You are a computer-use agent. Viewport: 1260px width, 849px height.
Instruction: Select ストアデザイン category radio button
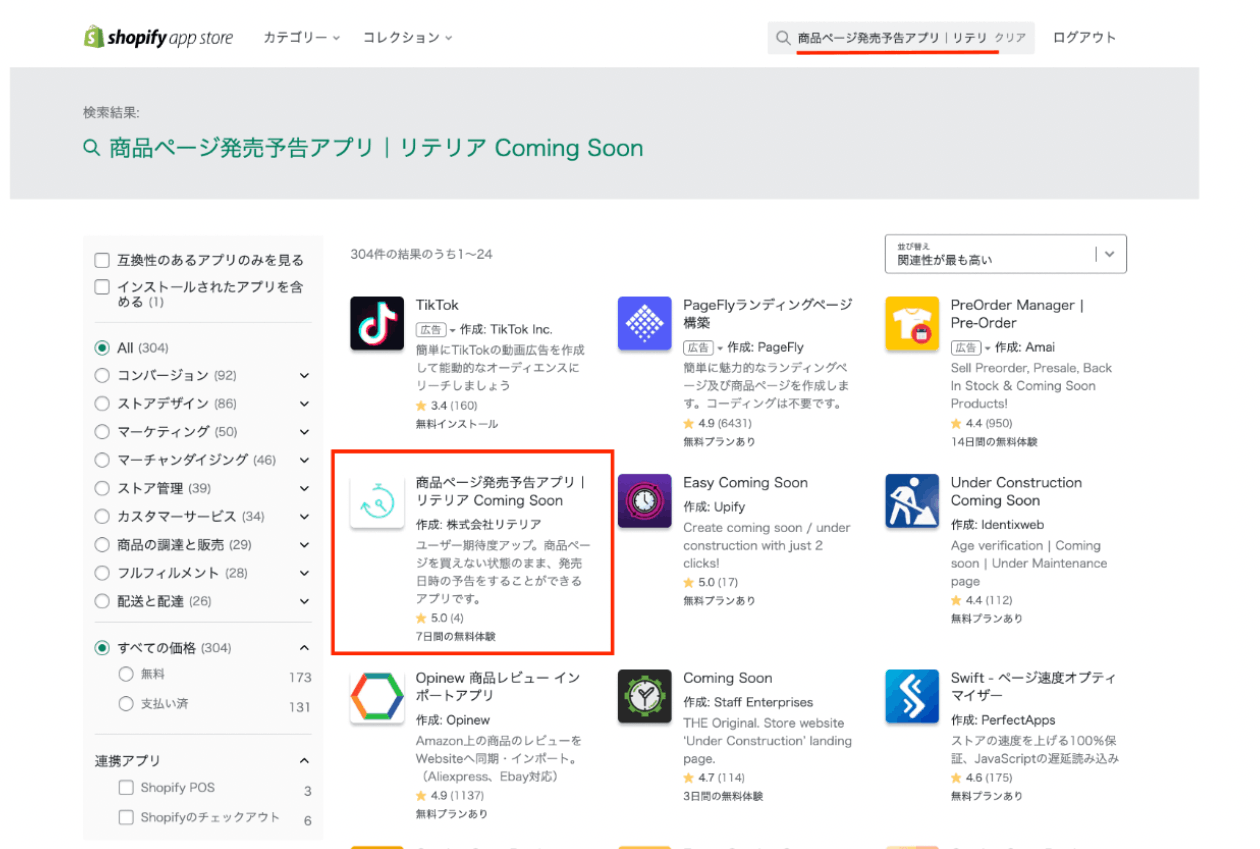(x=102, y=404)
